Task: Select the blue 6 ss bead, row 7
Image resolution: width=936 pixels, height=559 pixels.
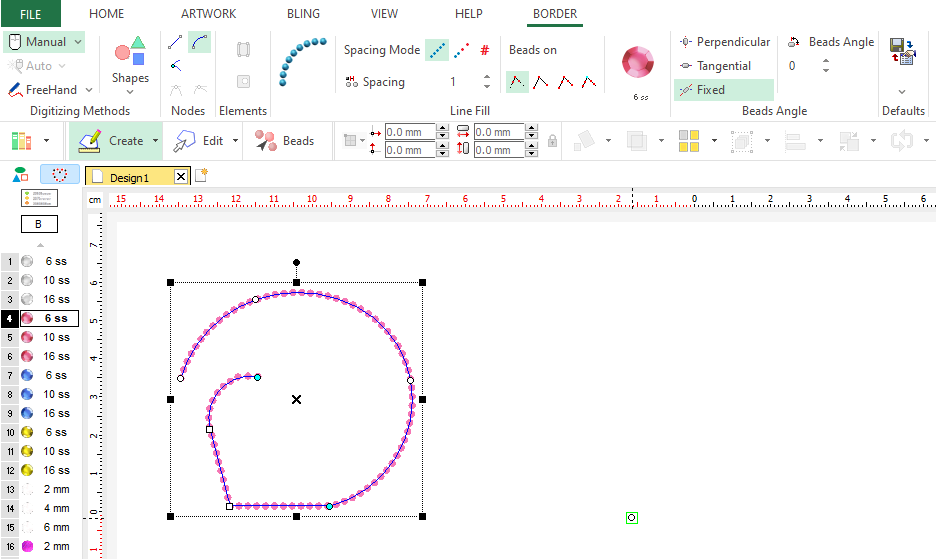Action: pyautogui.click(x=41, y=375)
